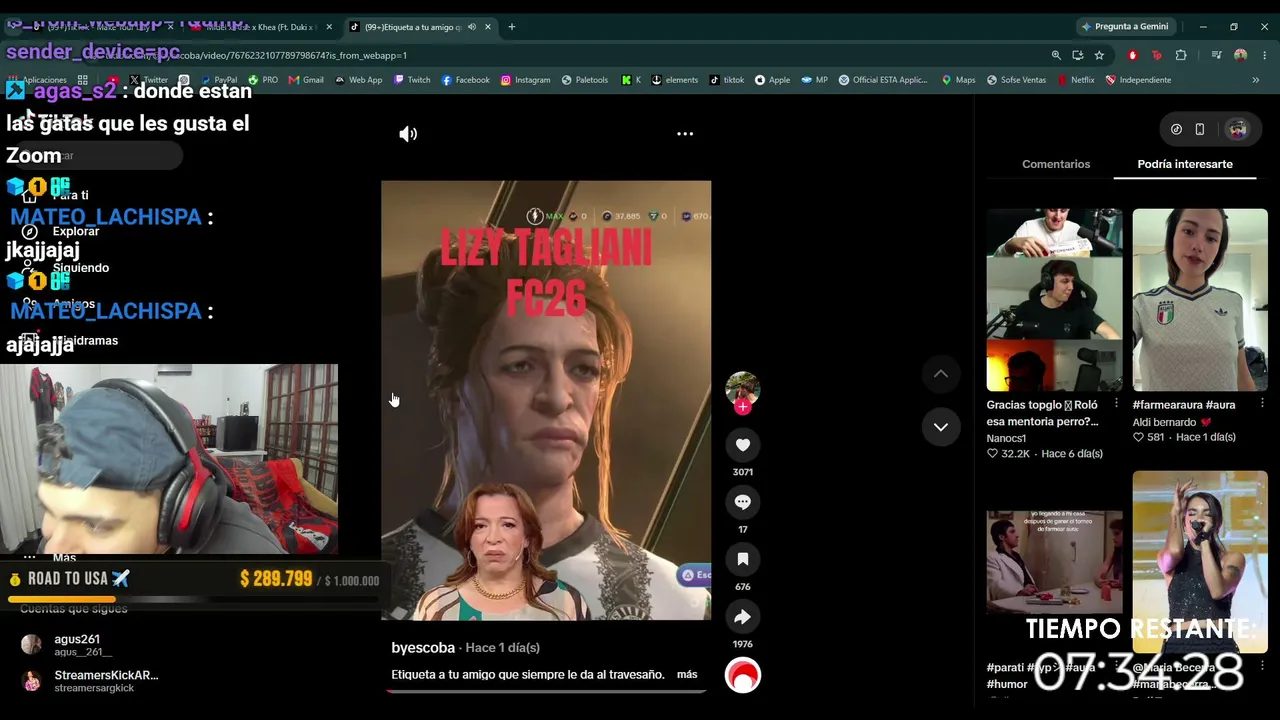
Task: Go to the next video with down chevron
Action: (940, 427)
